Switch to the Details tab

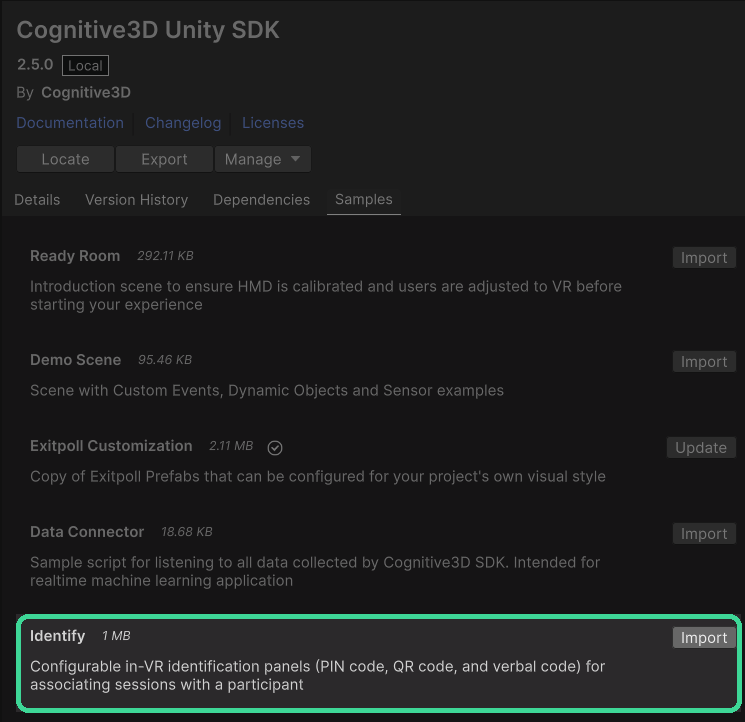tap(37, 200)
